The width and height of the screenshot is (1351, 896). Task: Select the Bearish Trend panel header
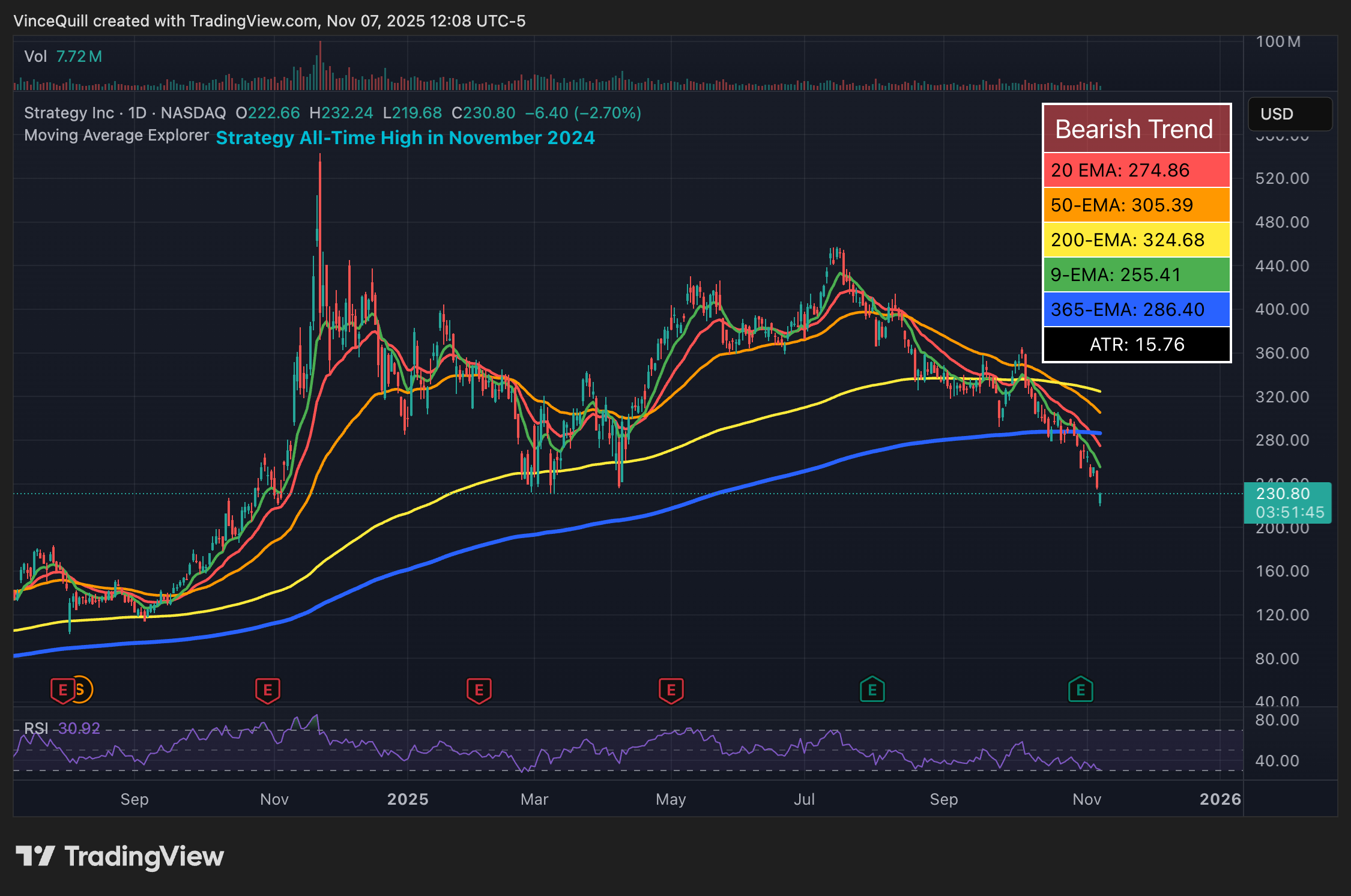coord(1135,128)
